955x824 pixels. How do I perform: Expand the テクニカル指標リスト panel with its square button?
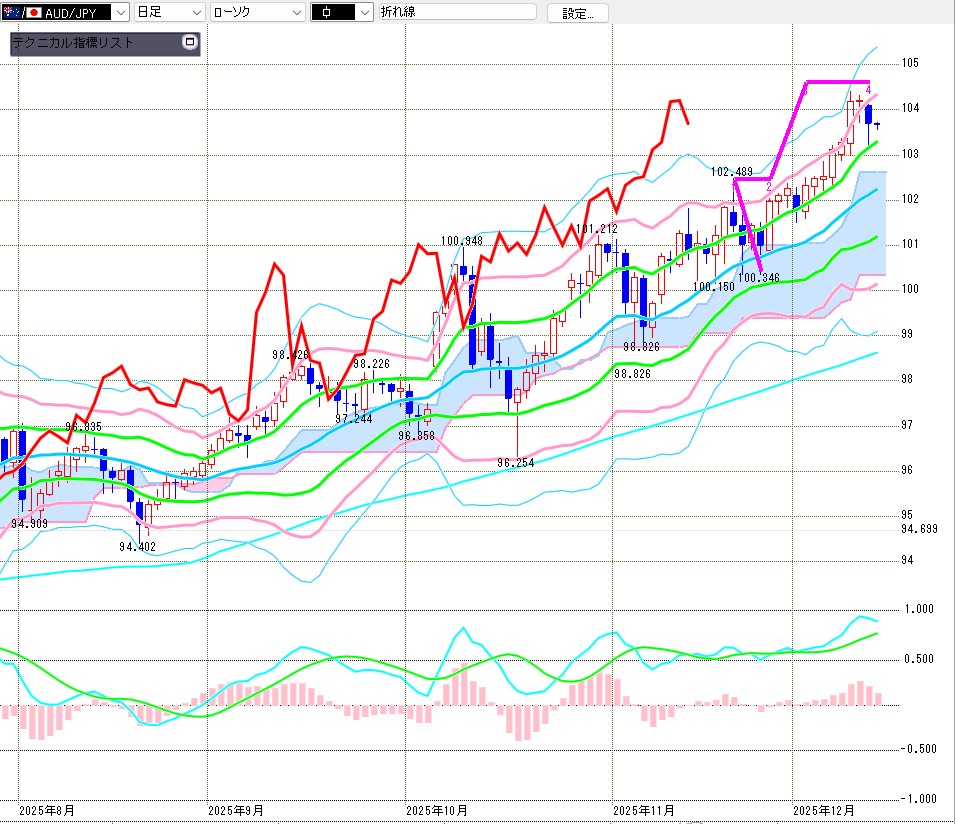[x=190, y=42]
